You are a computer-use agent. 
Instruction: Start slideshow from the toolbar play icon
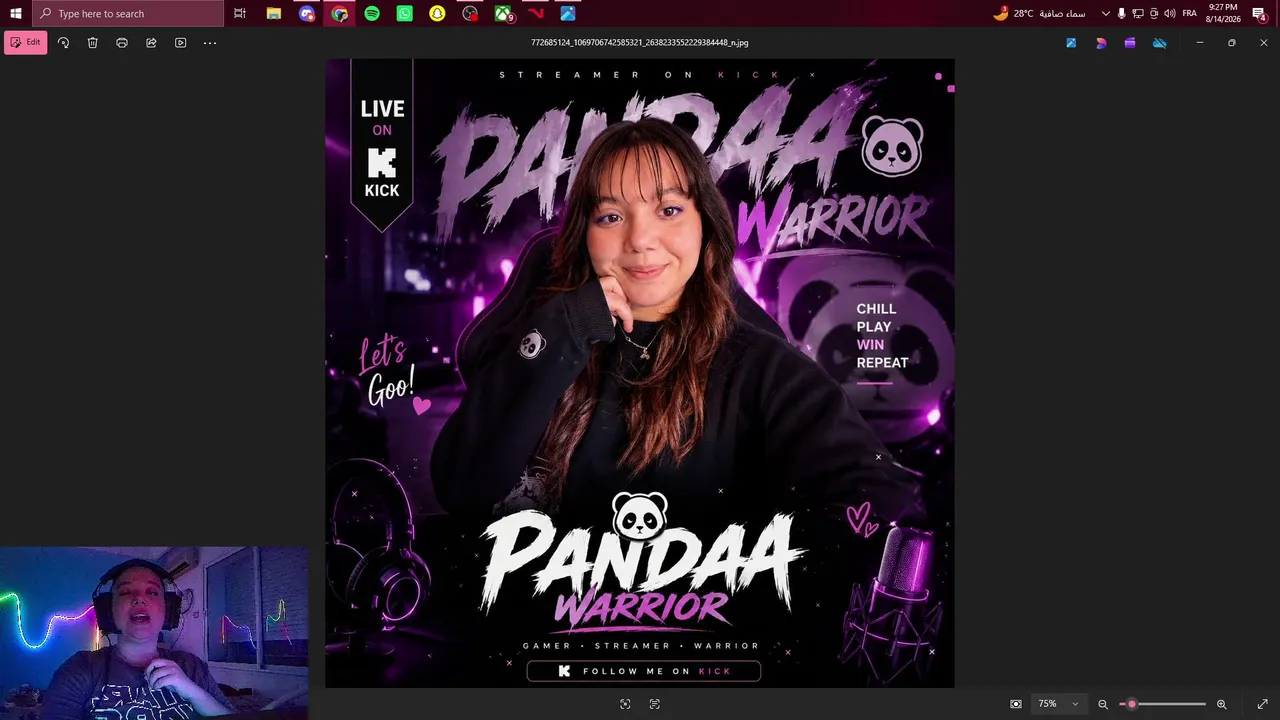[x=180, y=43]
